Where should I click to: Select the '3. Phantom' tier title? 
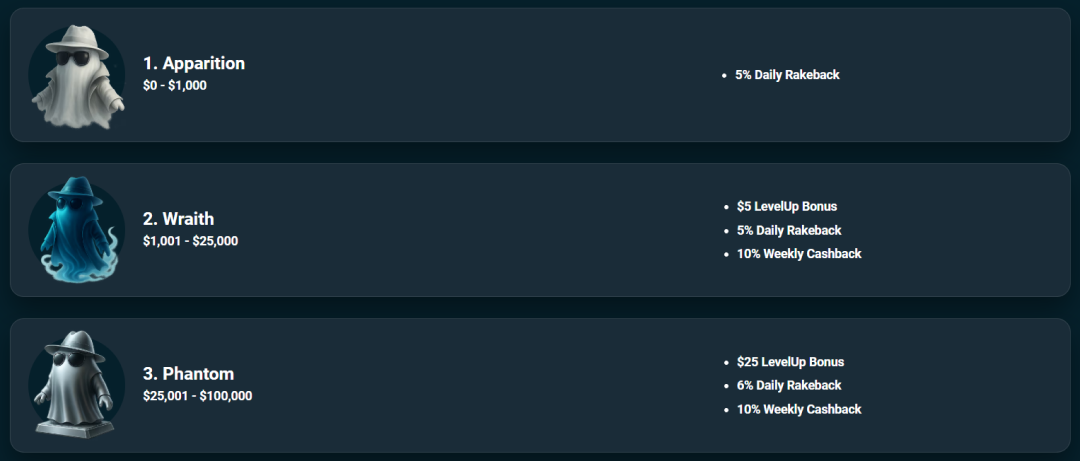click(x=188, y=374)
